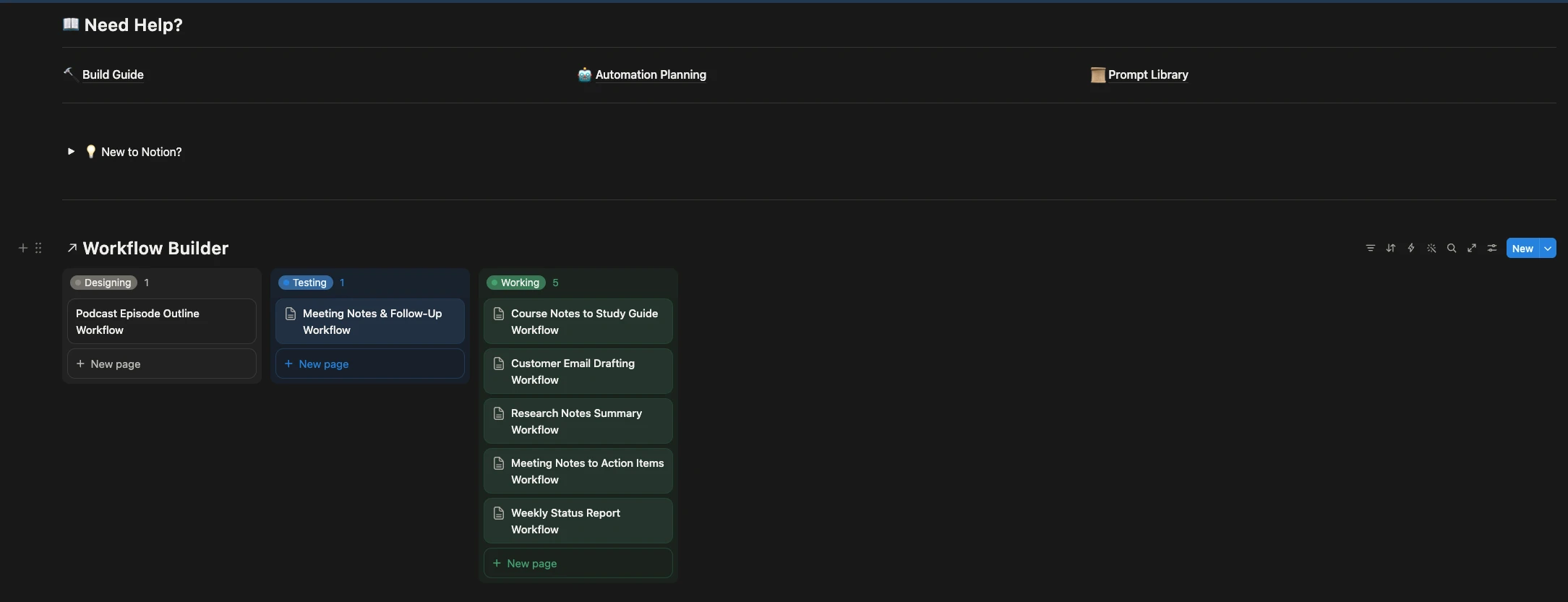Expand the New to Notion toggle triangle
Viewport: 1568px width, 602px height.
pyautogui.click(x=71, y=152)
